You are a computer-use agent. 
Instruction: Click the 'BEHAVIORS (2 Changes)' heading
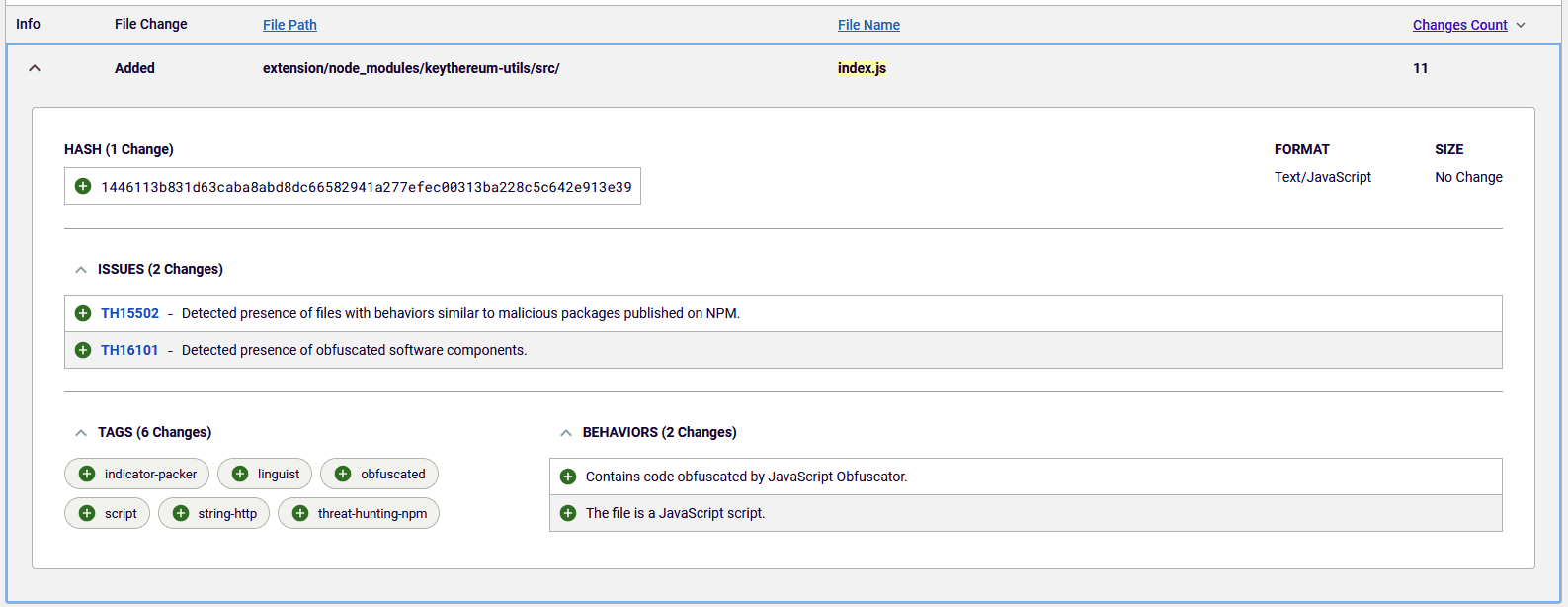click(659, 432)
